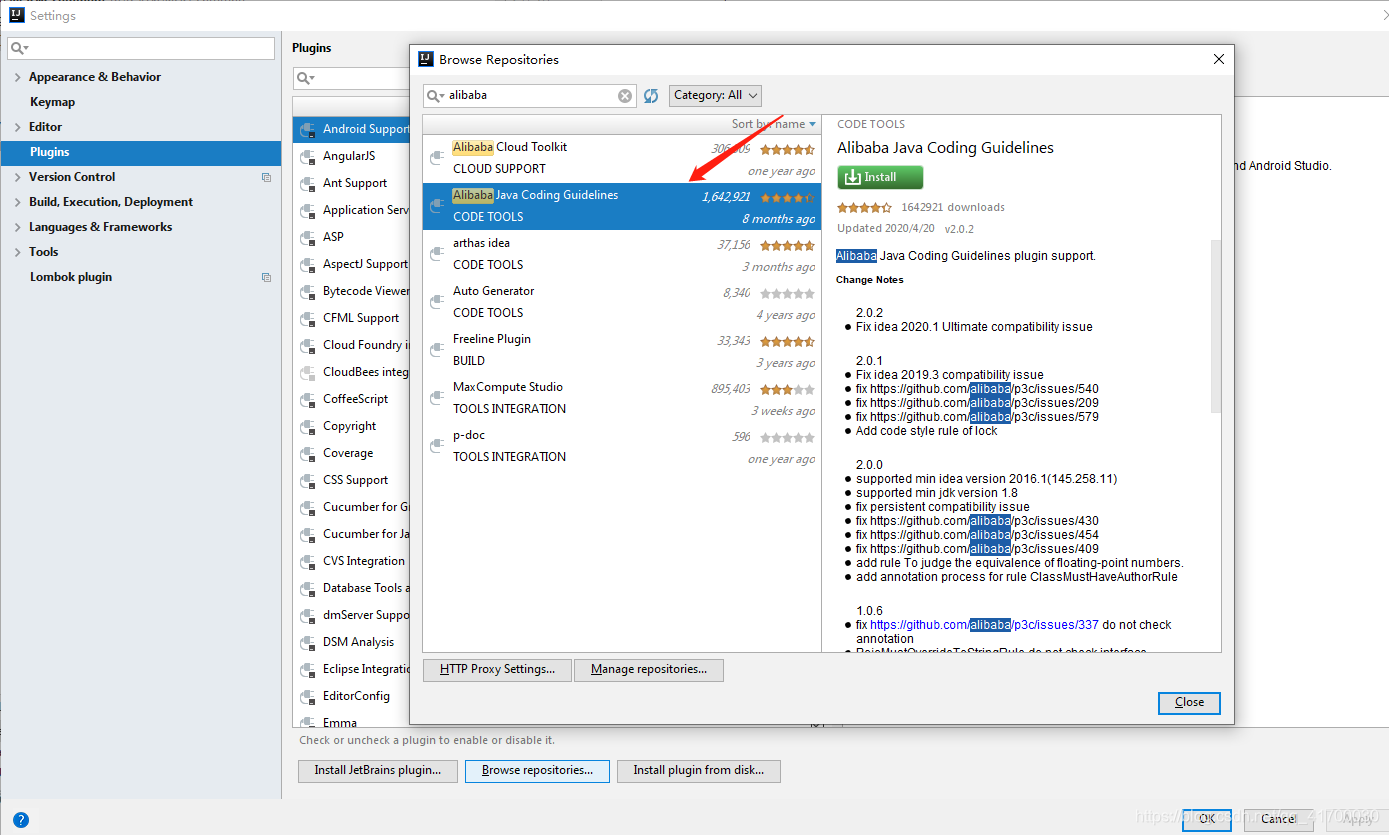The image size is (1389, 835).
Task: Click the refresh repositories icon
Action: tap(651, 96)
